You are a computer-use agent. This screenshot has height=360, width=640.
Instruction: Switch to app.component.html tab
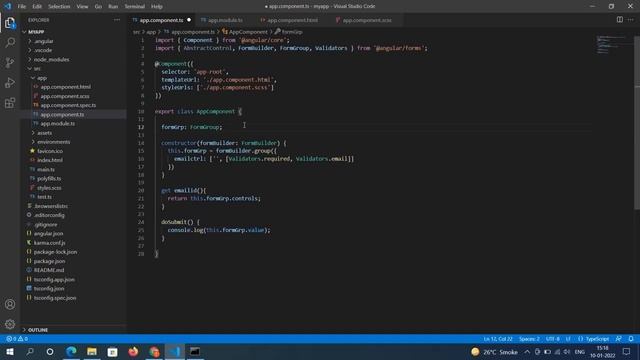tap(292, 20)
